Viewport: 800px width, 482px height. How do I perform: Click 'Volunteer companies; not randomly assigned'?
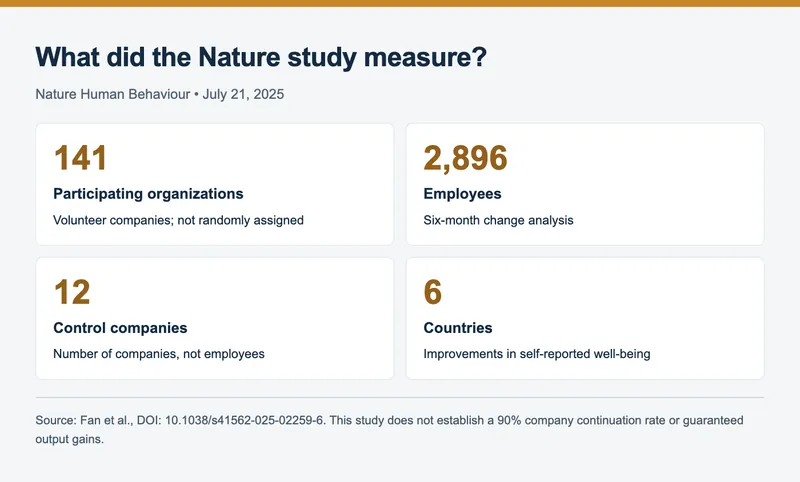point(179,220)
